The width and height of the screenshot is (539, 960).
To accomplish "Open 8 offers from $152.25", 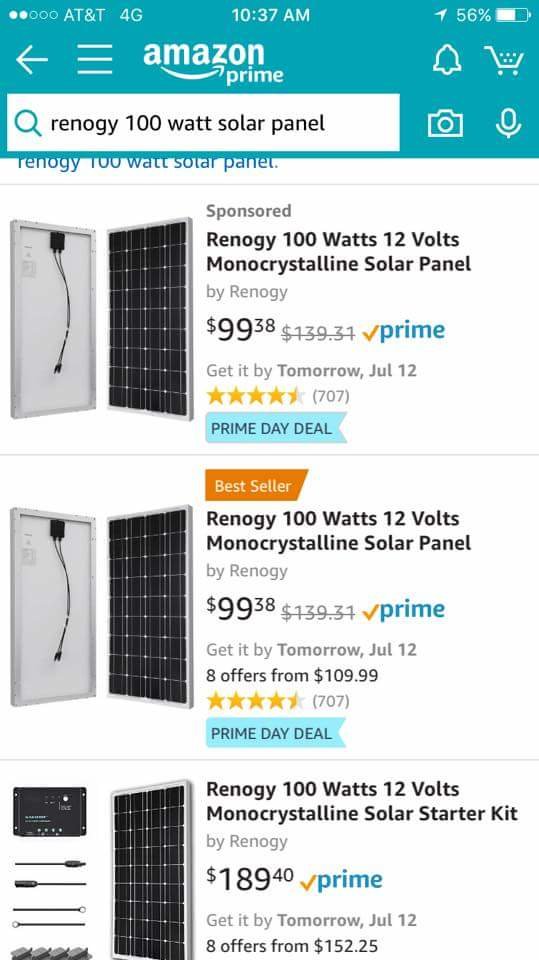I will [x=292, y=946].
